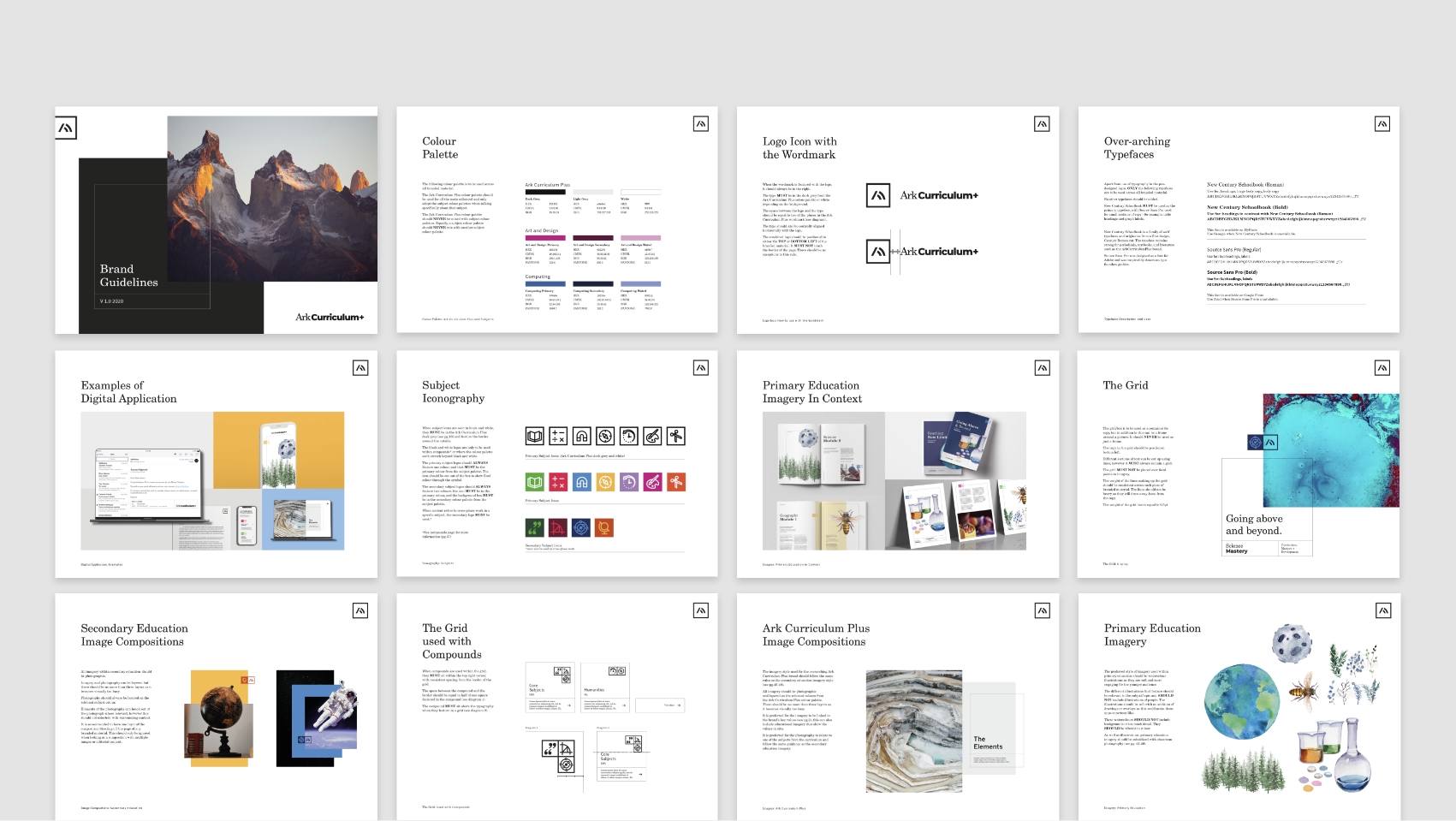Select the green open book subject icon
1456x821 pixels.
click(x=534, y=483)
